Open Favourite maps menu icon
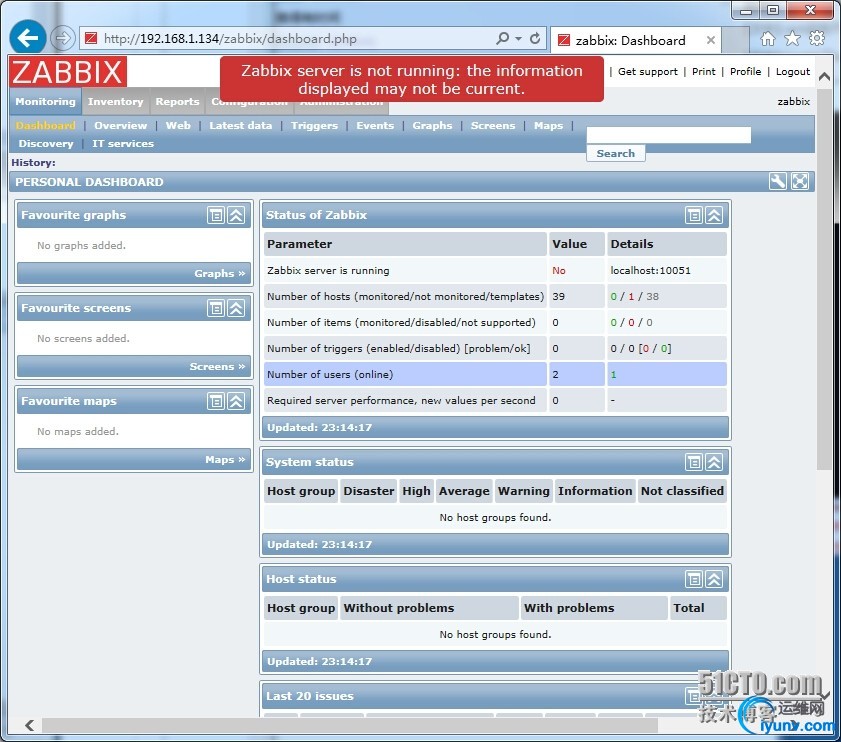The width and height of the screenshot is (841, 742). [x=216, y=401]
